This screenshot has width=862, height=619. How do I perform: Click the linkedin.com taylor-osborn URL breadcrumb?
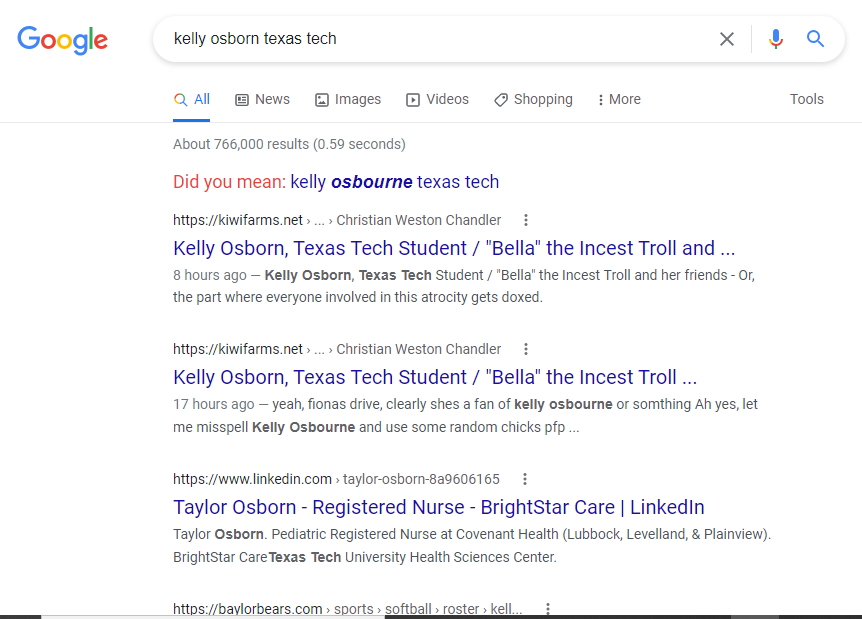click(x=336, y=479)
